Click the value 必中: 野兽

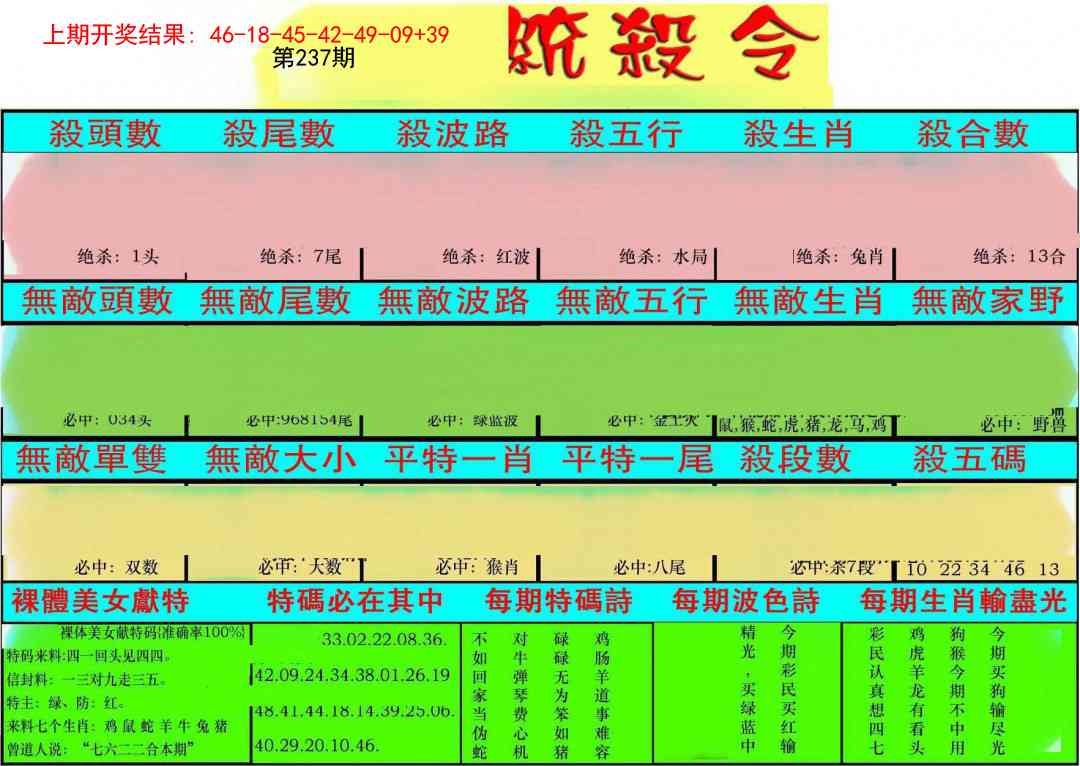click(x=1024, y=424)
